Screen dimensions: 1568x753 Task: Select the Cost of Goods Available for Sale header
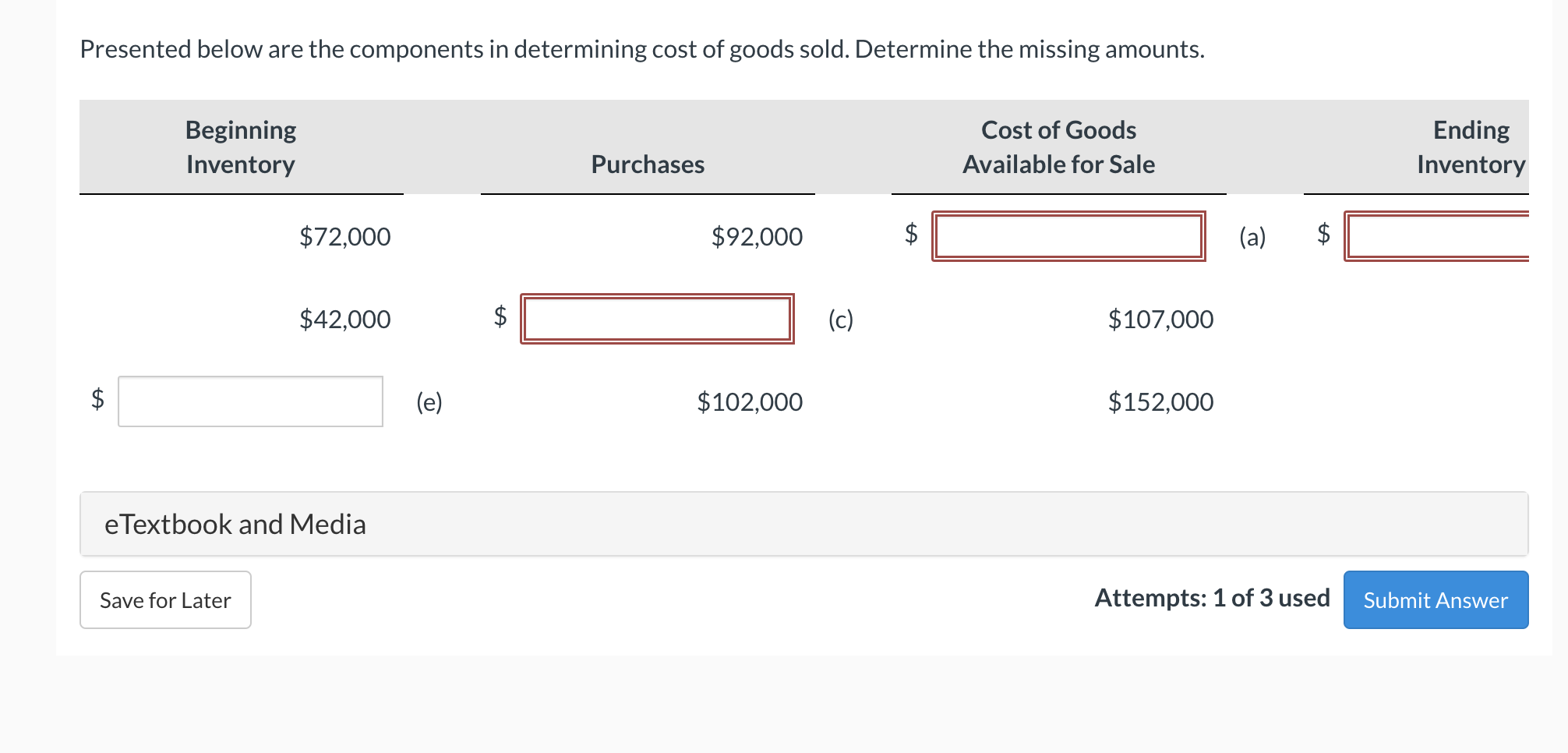point(1058,147)
